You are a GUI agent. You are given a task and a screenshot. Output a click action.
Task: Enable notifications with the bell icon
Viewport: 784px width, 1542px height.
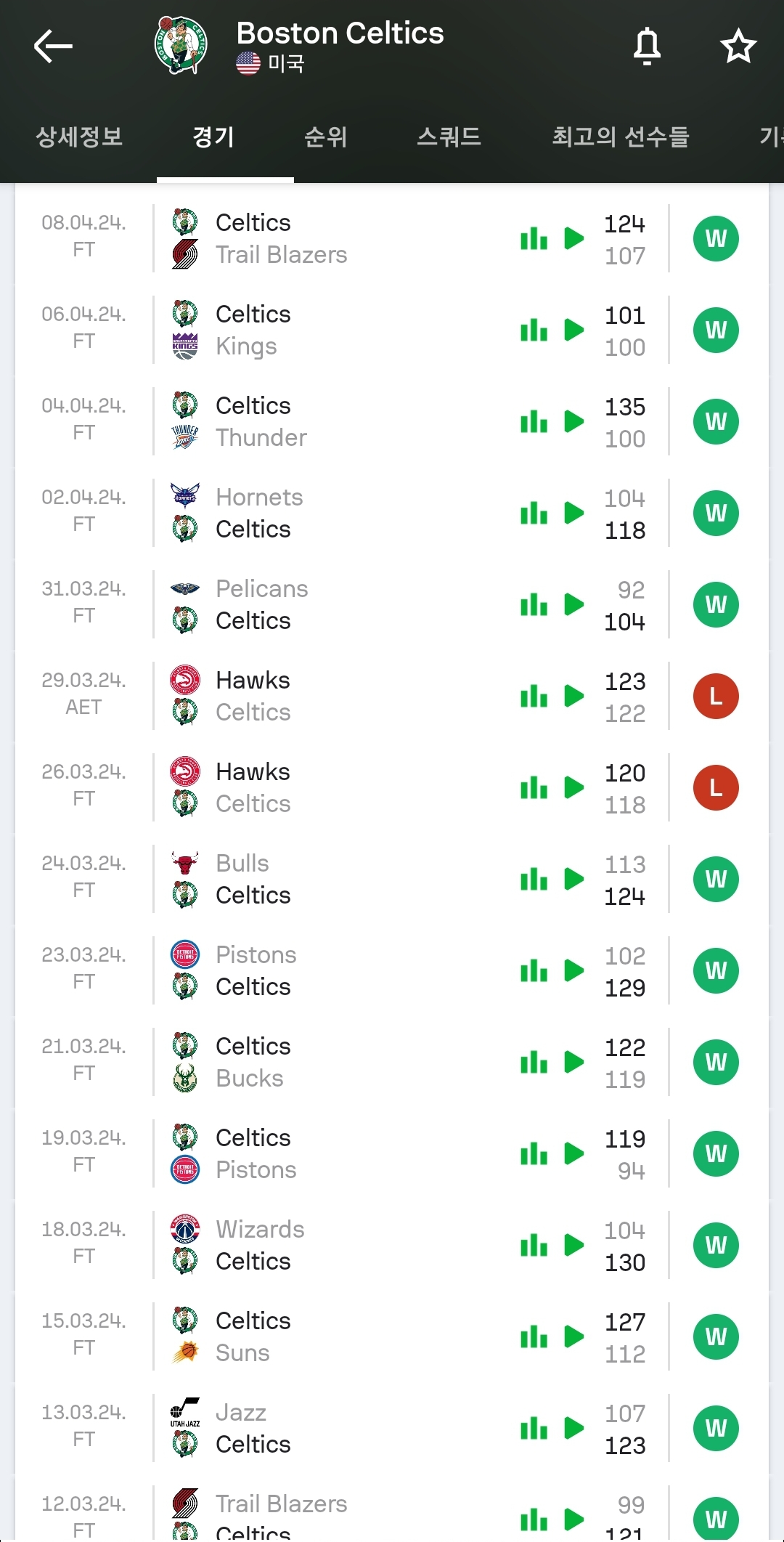tap(647, 46)
